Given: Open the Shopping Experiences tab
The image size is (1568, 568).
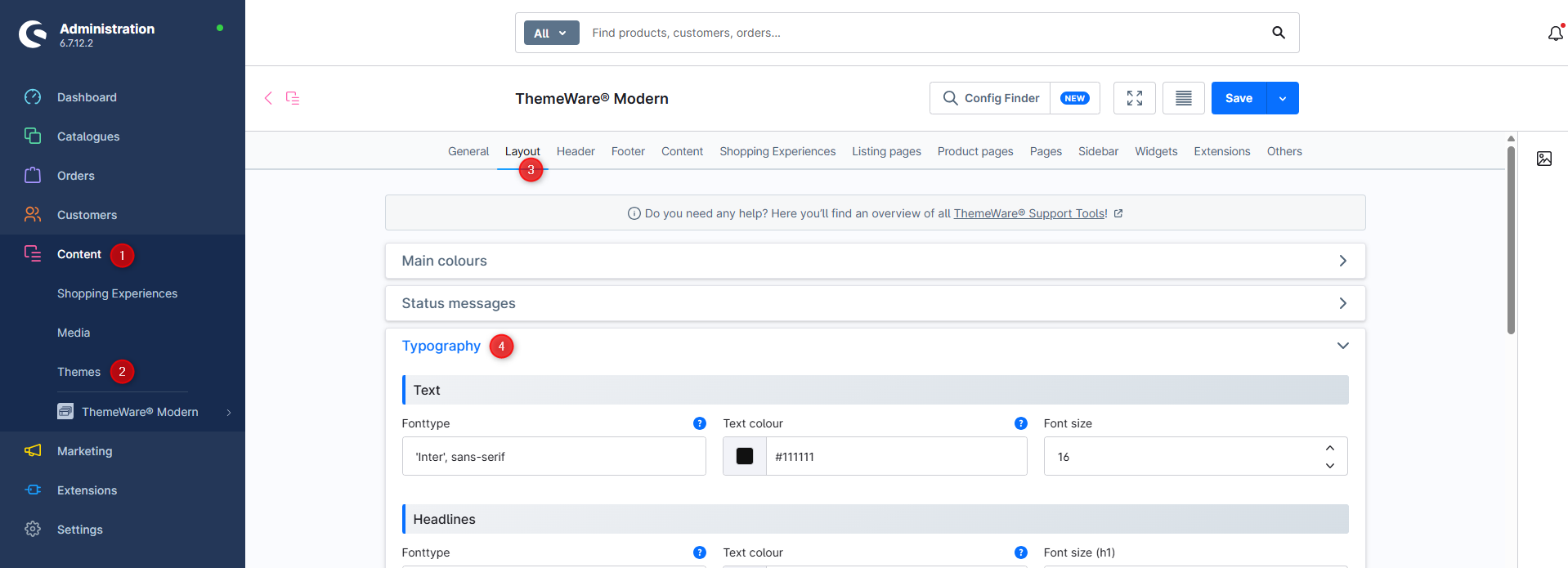Looking at the screenshot, I should [x=777, y=151].
